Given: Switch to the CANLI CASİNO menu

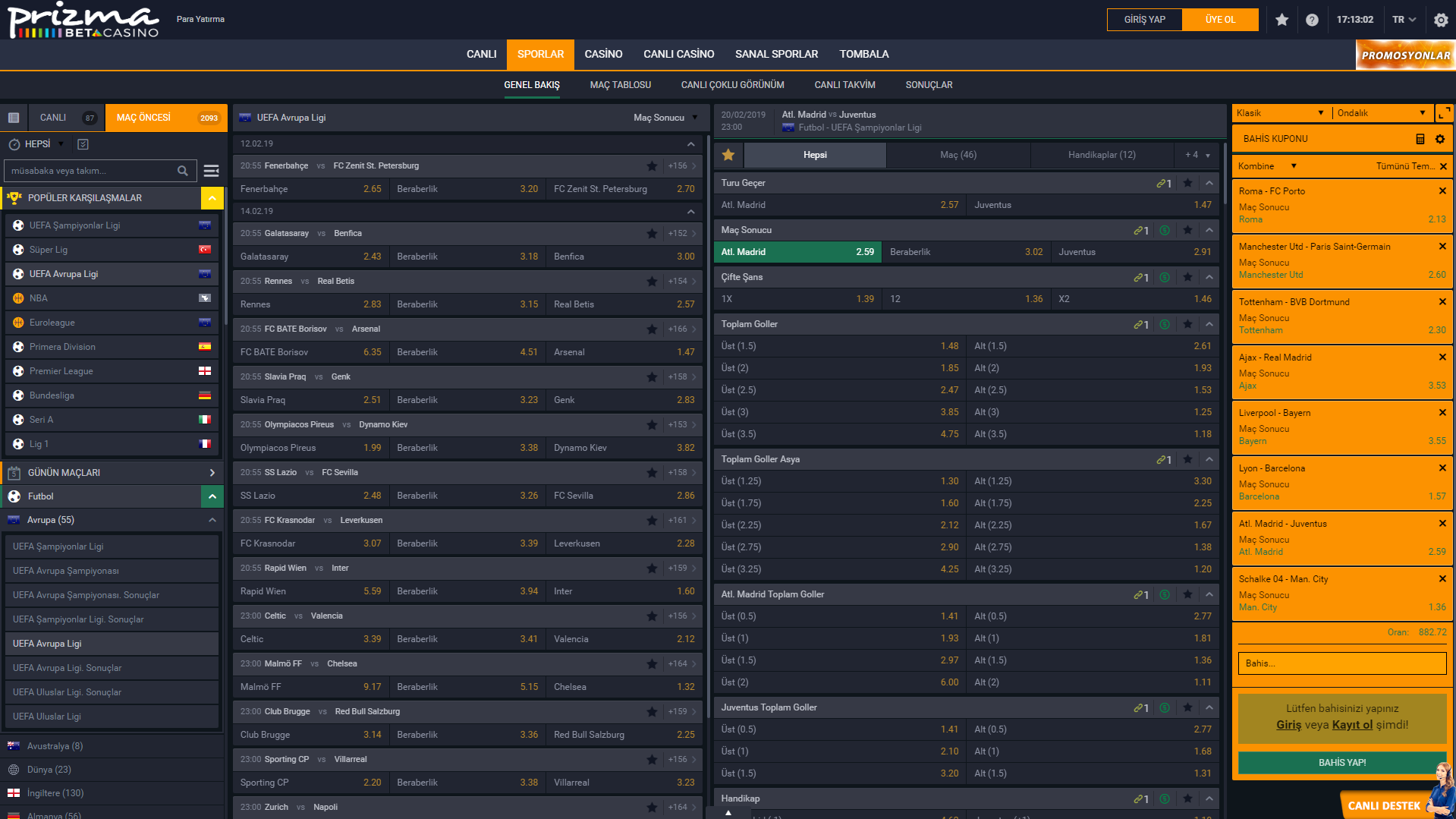Looking at the screenshot, I should 678,54.
